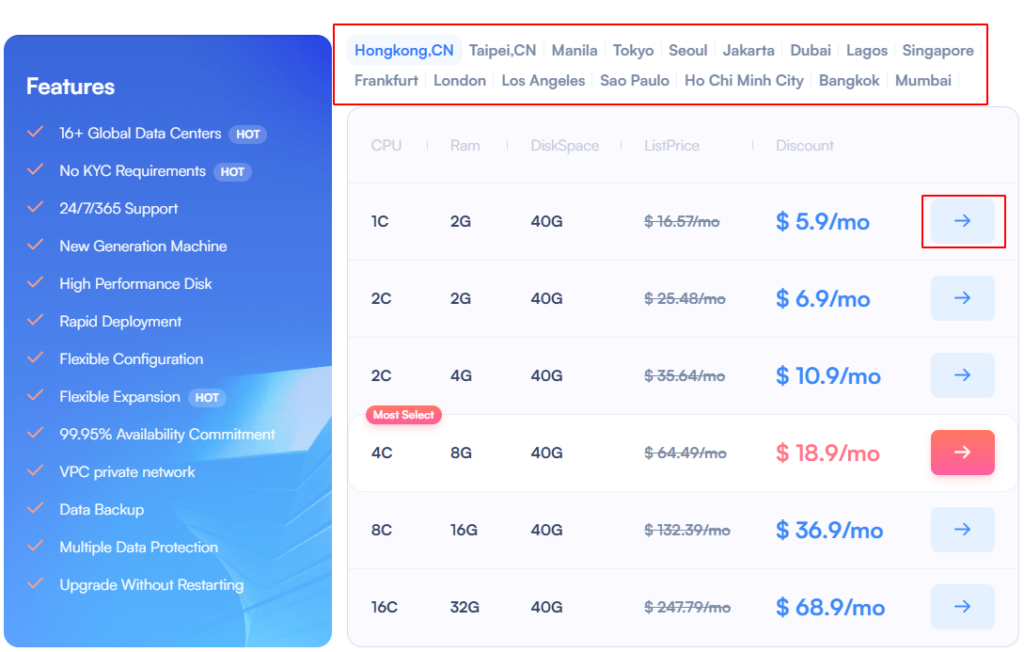This screenshot has width=1024, height=652.
Task: Click the $ 25.48/mo list price
Action: pyautogui.click(x=684, y=299)
